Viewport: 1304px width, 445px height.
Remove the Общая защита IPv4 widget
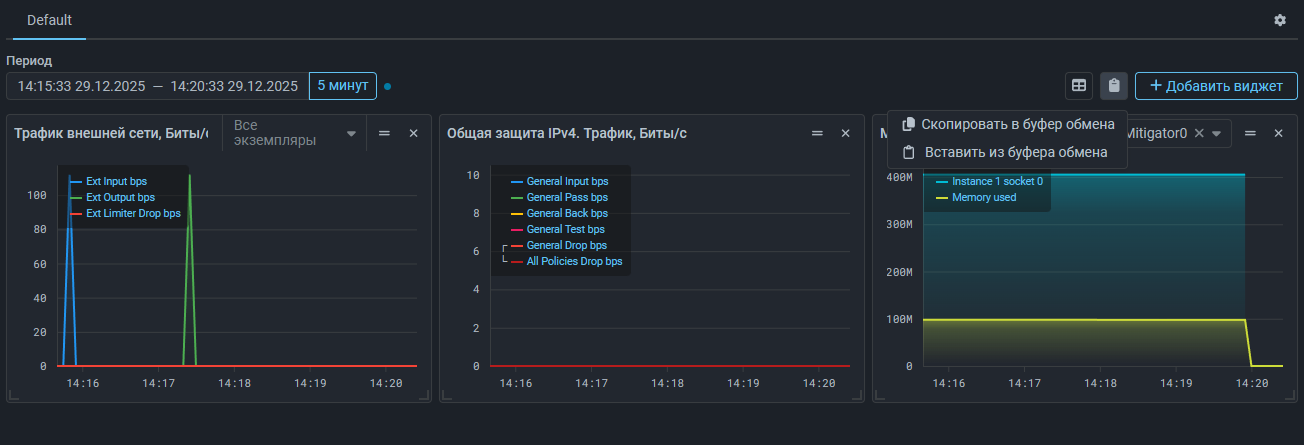pyautogui.click(x=845, y=133)
